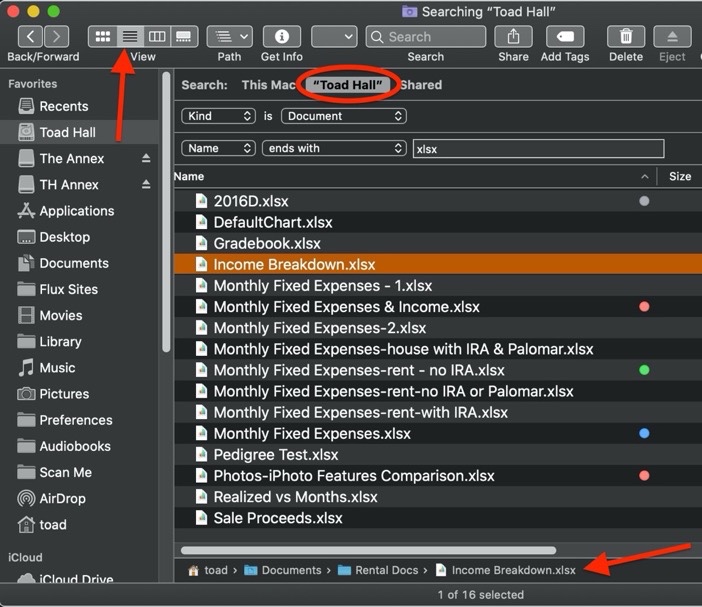Image resolution: width=702 pixels, height=607 pixels.
Task: Open the Path dropdown in the toolbar
Action: (230, 36)
